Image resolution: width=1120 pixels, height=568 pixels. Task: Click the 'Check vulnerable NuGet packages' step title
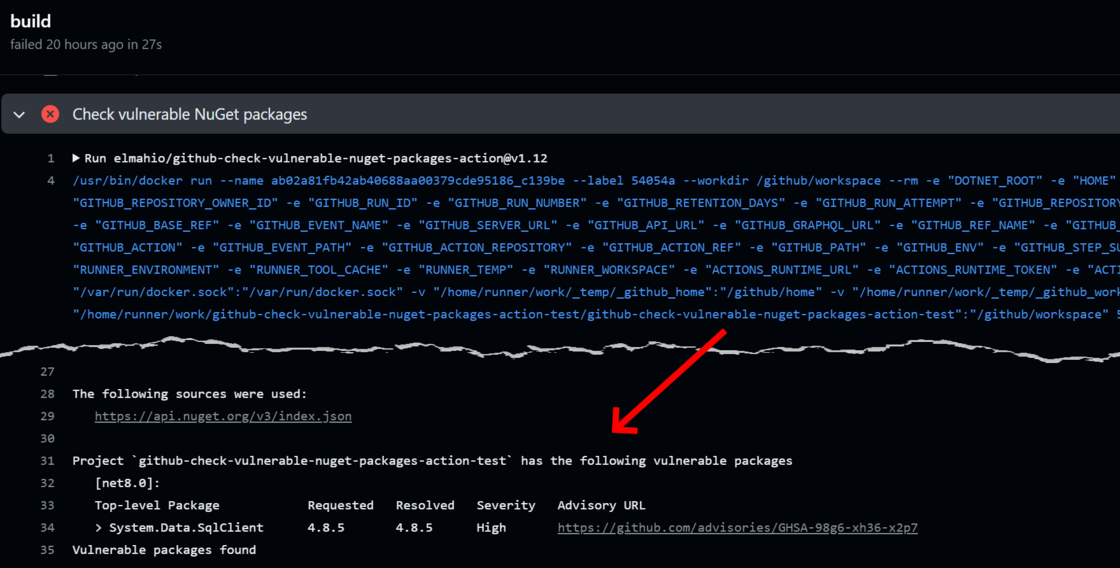[189, 114]
